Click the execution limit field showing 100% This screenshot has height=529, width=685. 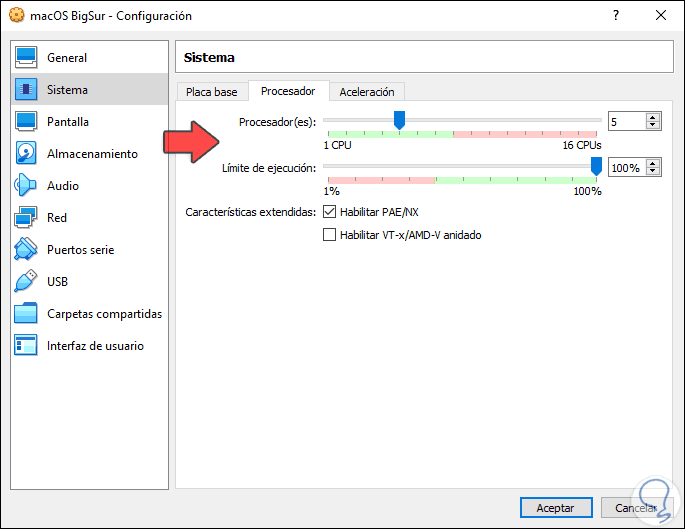tap(627, 167)
